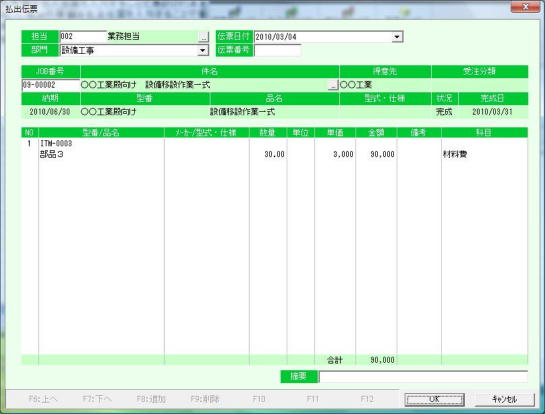
Task: Click the 備考 column header
Action: [419, 132]
